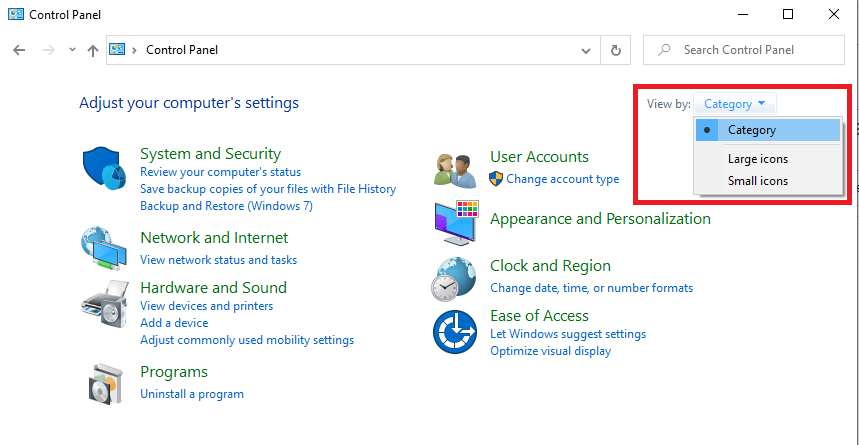Open Network and Internet category
The height and width of the screenshot is (445, 859).
click(214, 238)
